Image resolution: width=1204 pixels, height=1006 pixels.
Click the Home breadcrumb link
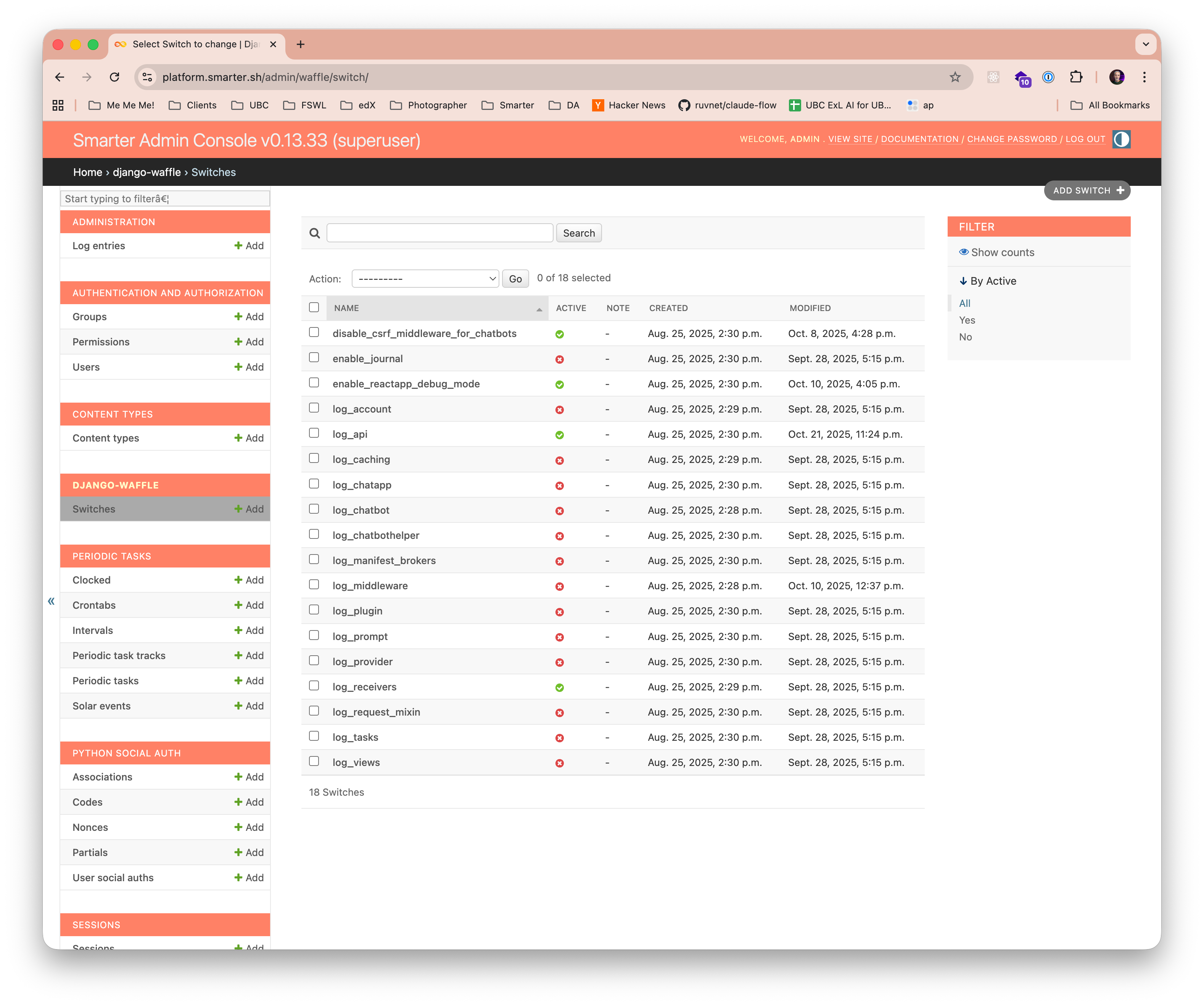tap(87, 172)
